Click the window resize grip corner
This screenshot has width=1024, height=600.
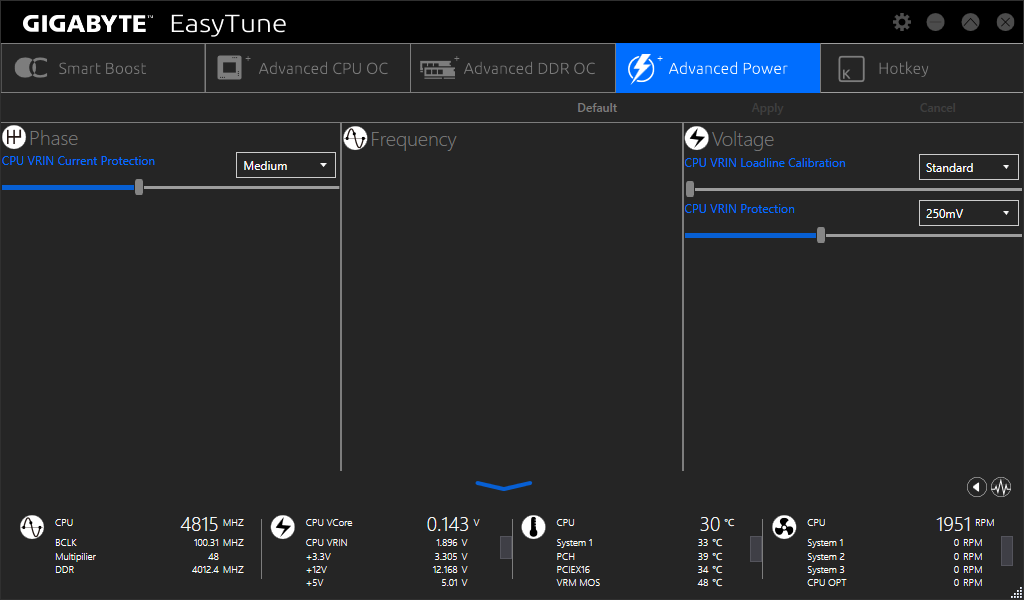coord(1016,593)
